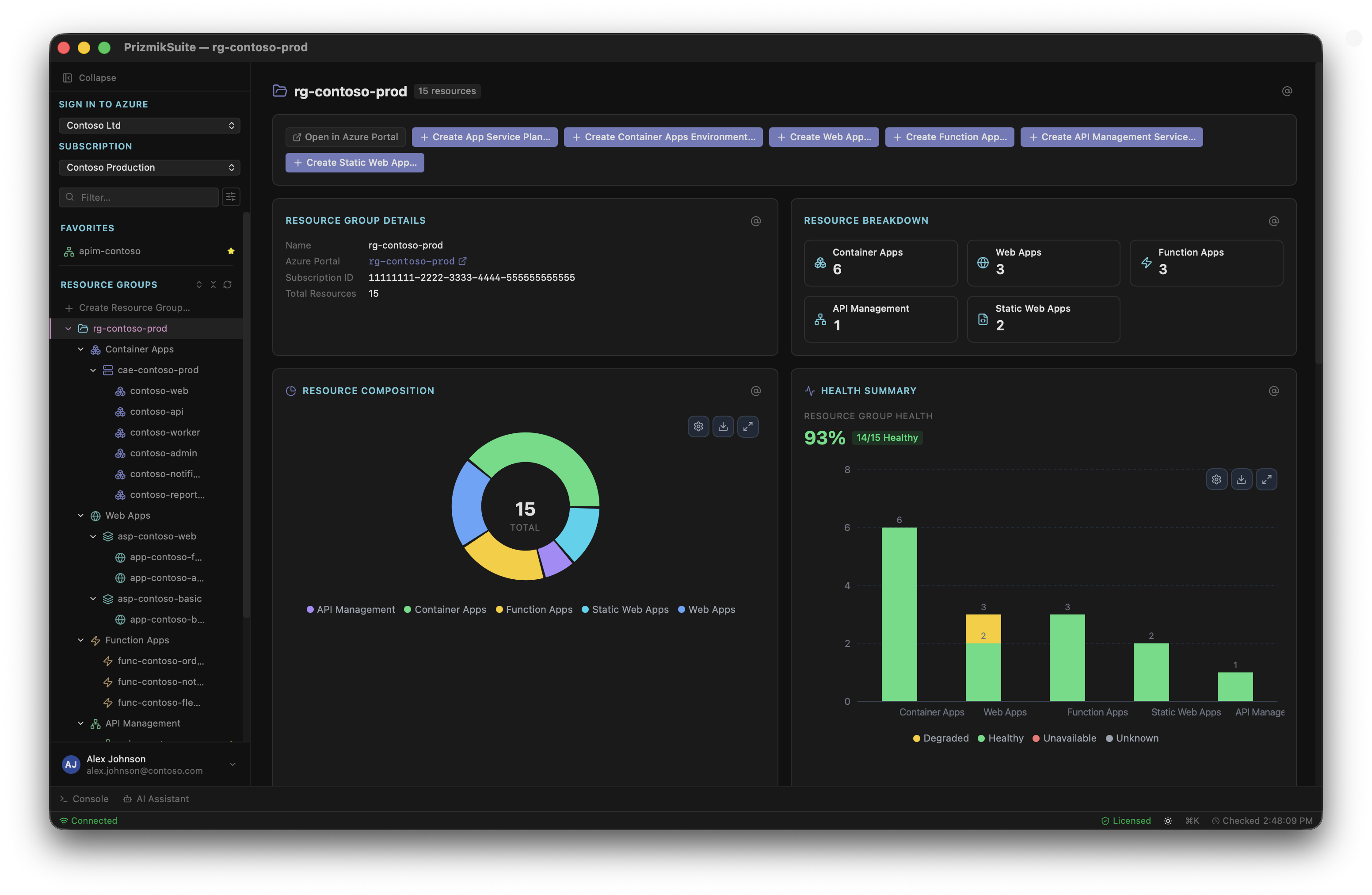This screenshot has width=1372, height=895.
Task: Click Checked 2:48:09 PM status
Action: 1262,821
